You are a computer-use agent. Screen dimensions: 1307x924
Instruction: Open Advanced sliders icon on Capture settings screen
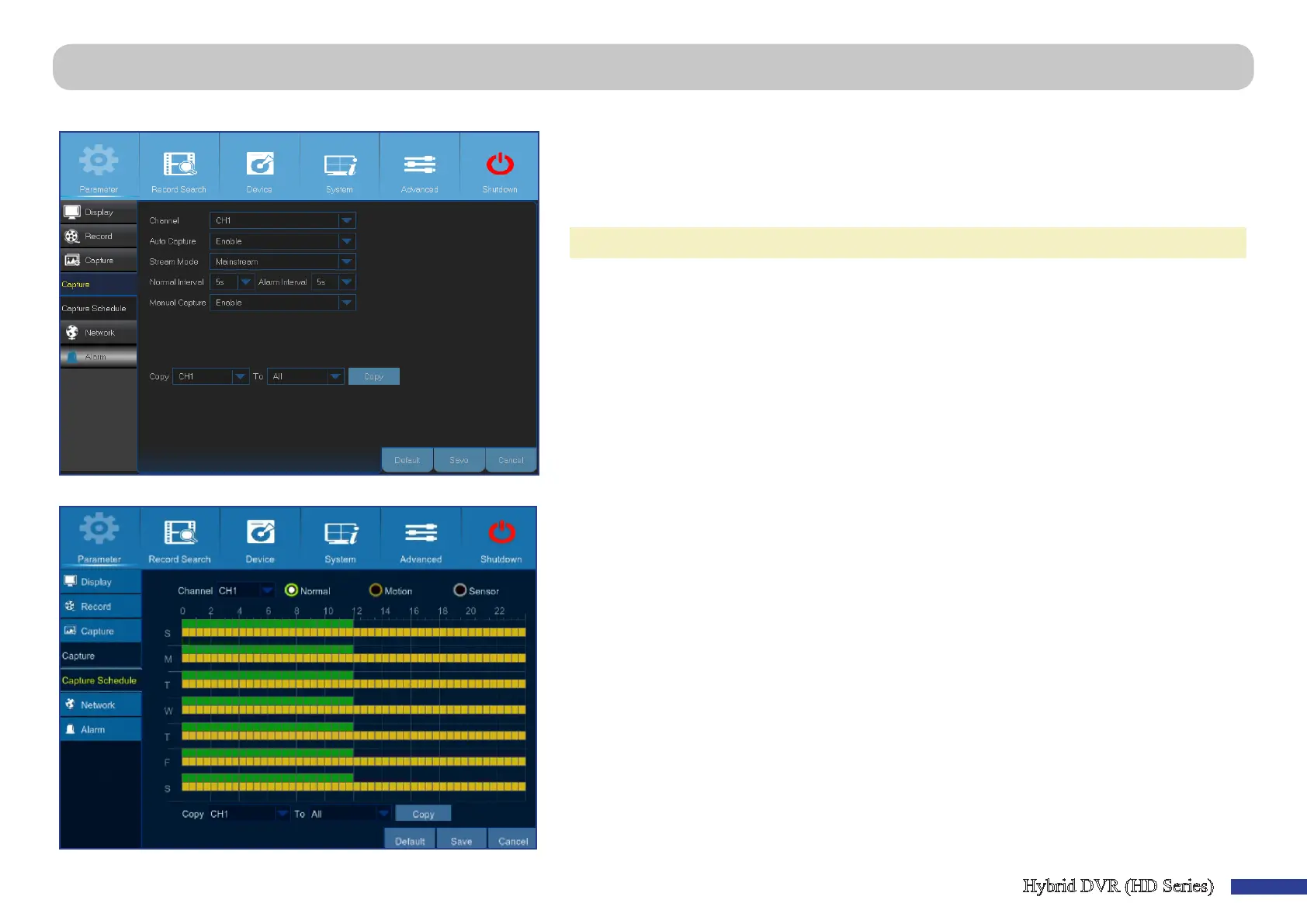[420, 164]
